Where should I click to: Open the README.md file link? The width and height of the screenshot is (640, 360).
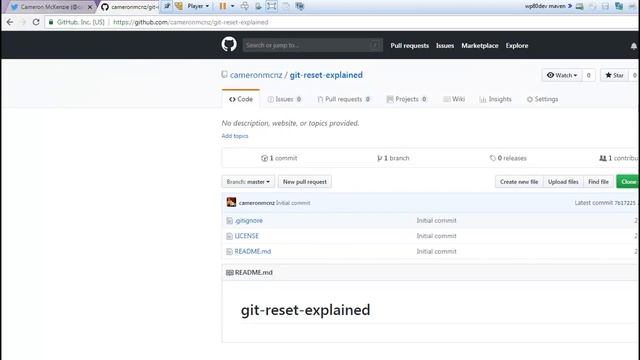point(253,252)
